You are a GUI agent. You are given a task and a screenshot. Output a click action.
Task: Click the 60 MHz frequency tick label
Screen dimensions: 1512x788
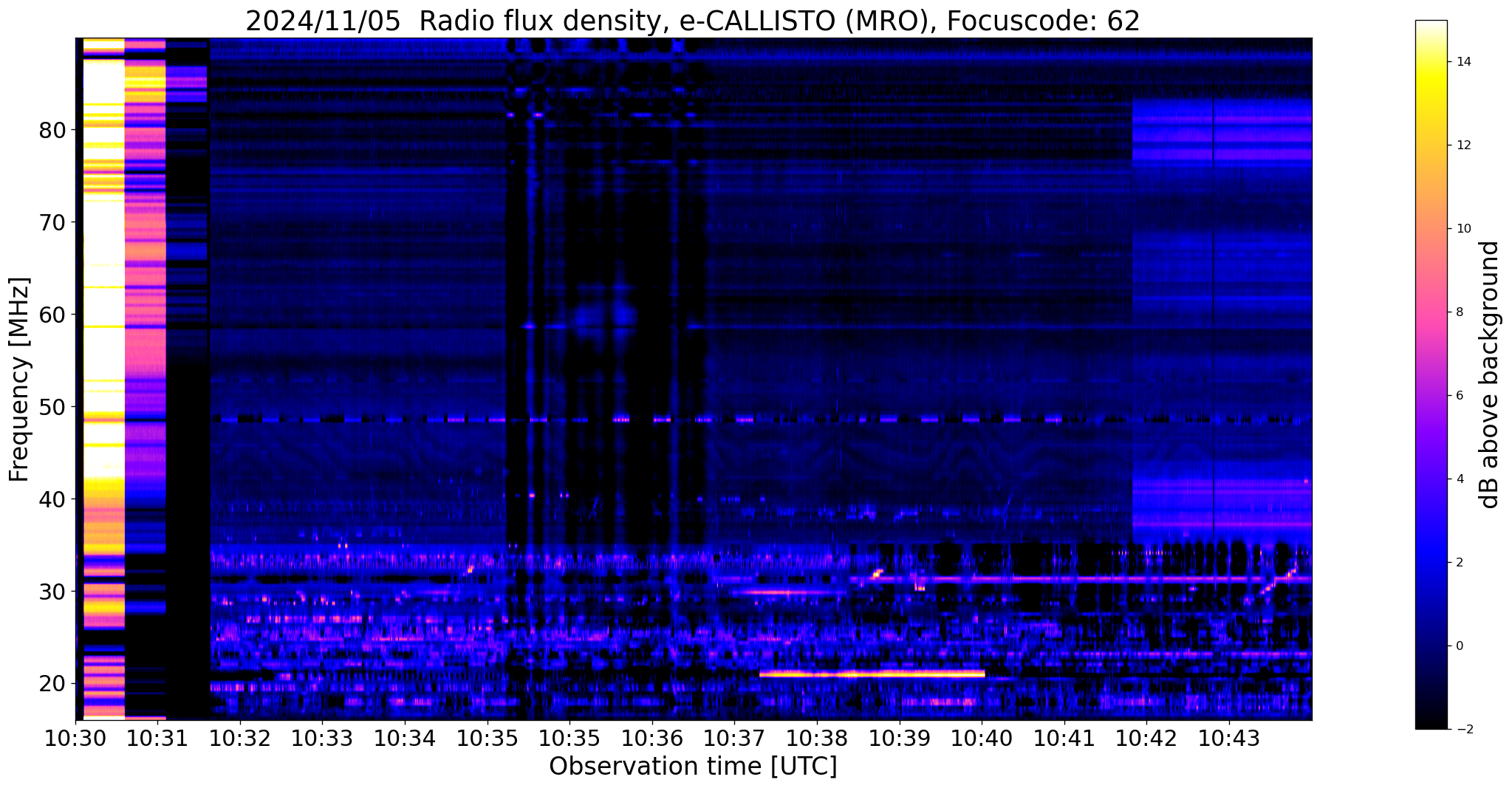(x=52, y=315)
